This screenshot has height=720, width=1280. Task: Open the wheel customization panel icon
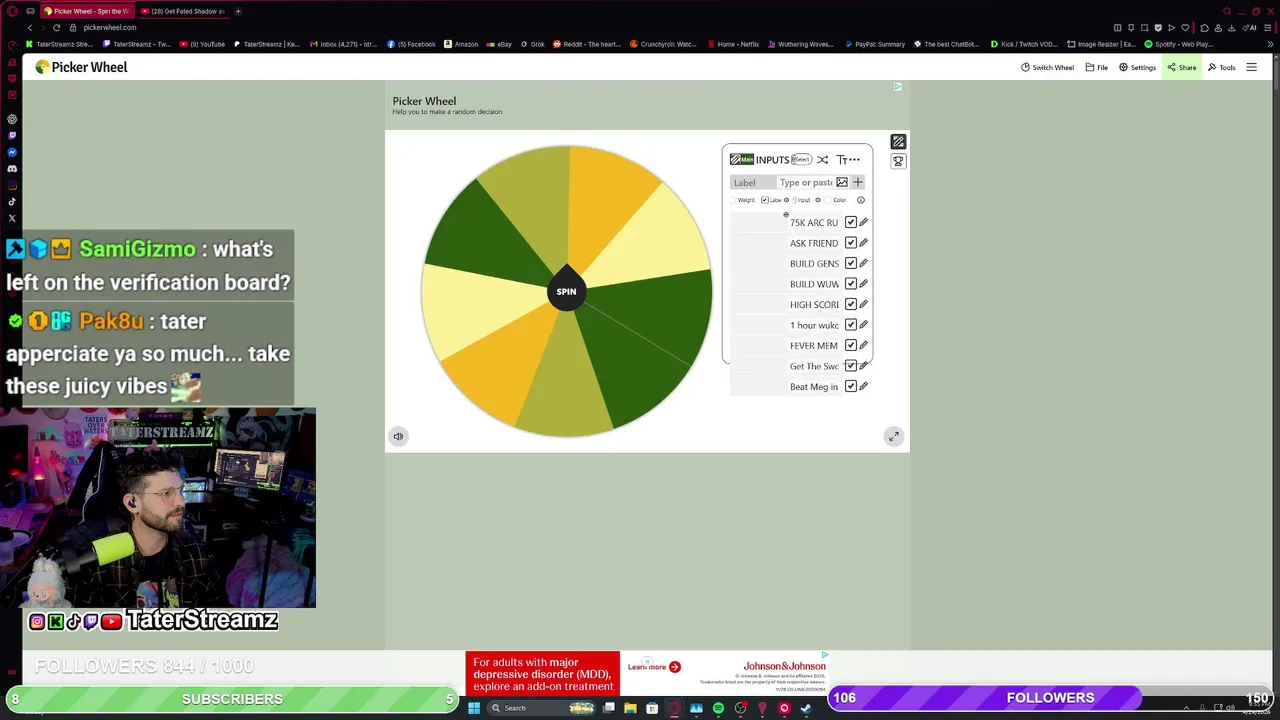pyautogui.click(x=898, y=142)
